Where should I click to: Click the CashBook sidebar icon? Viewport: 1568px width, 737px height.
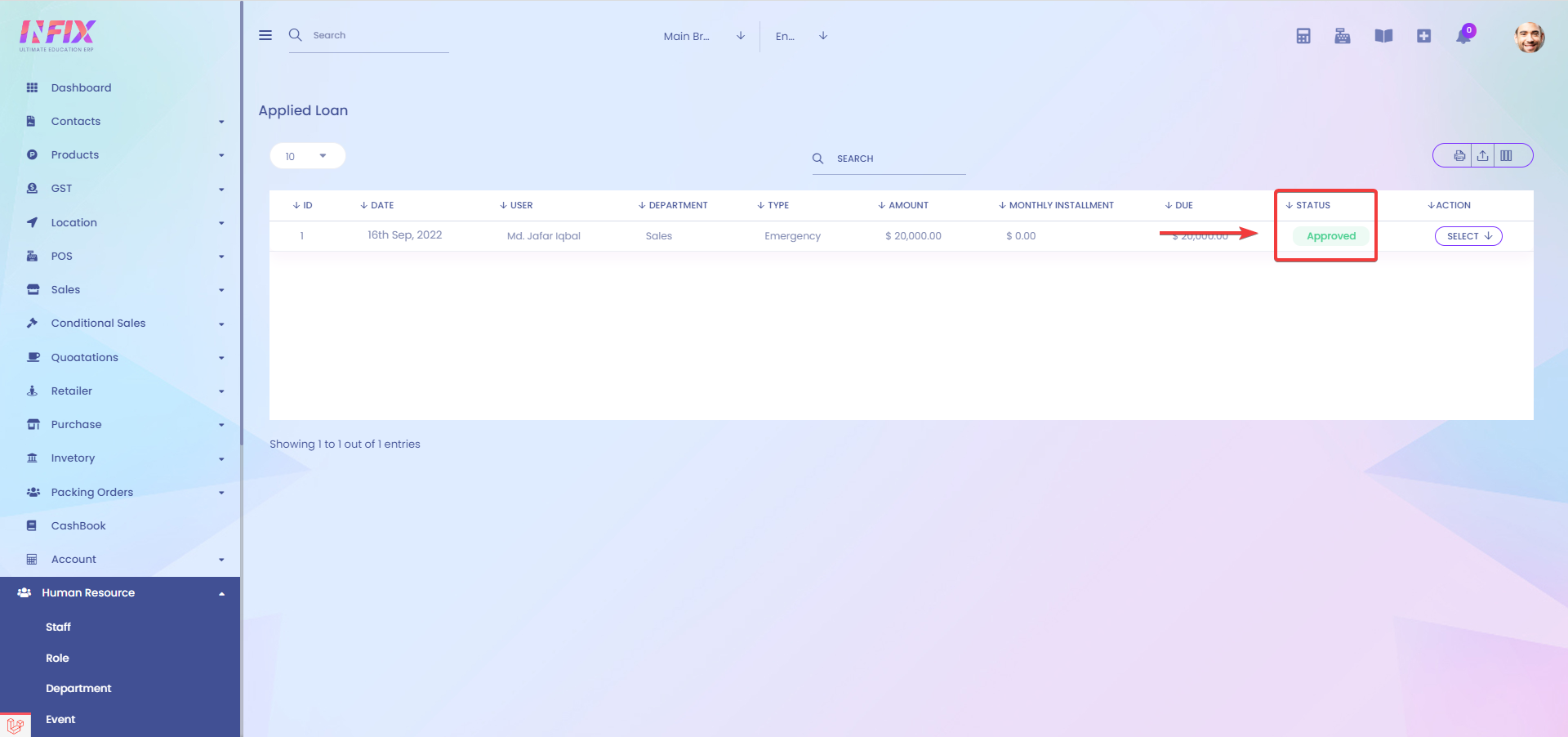tap(31, 525)
